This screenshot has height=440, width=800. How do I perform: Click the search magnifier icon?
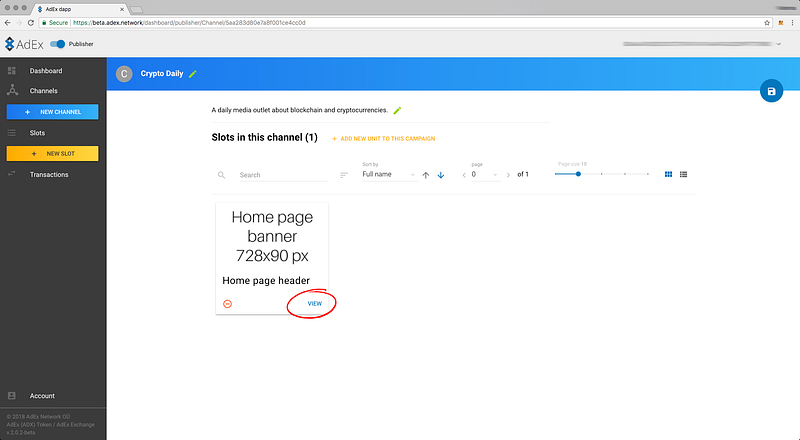click(221, 175)
